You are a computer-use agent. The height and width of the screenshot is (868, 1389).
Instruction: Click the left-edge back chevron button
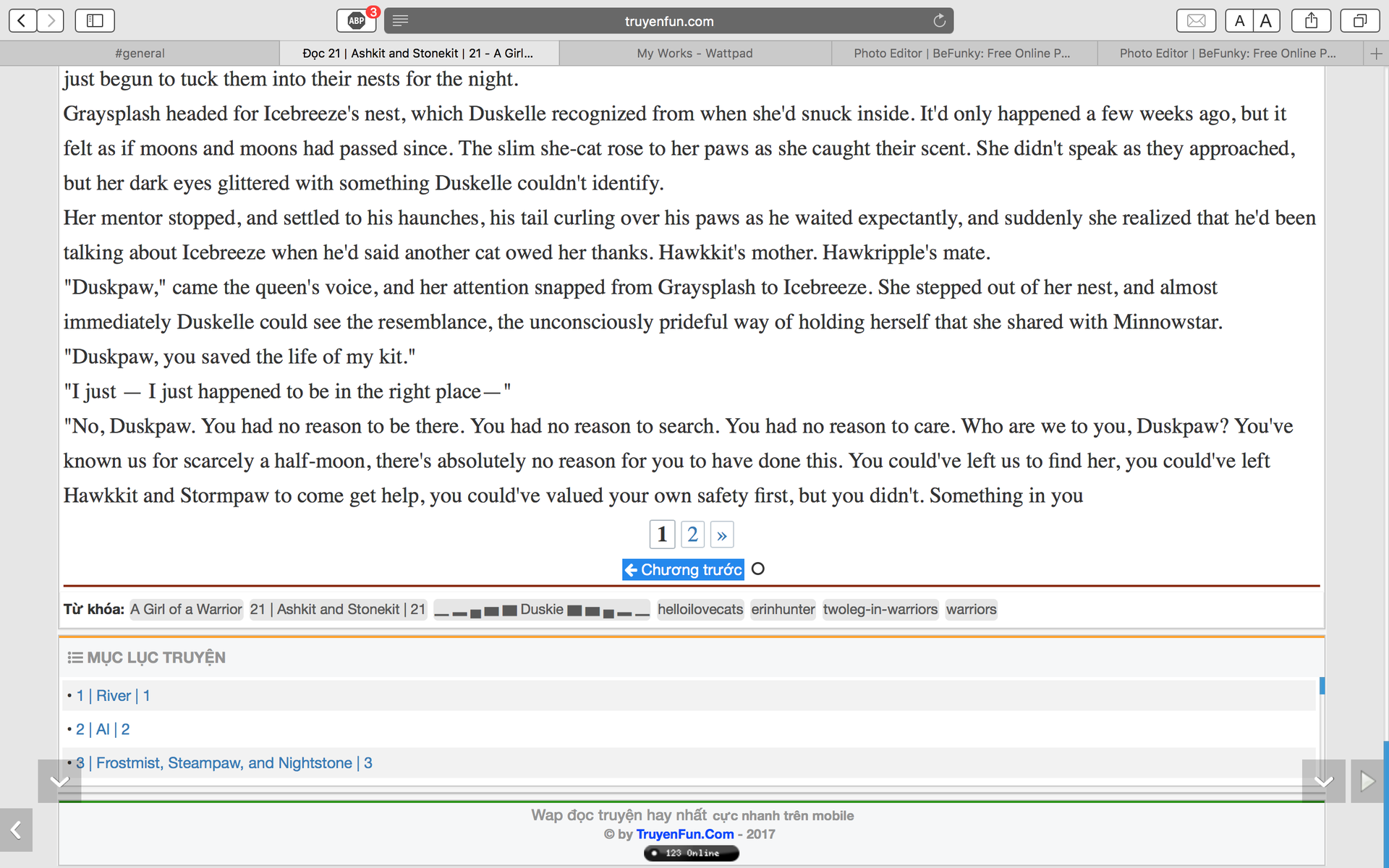pos(16,830)
